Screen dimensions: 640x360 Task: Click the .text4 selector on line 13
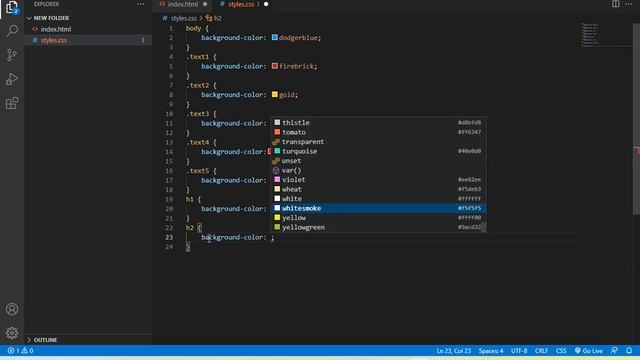198,142
